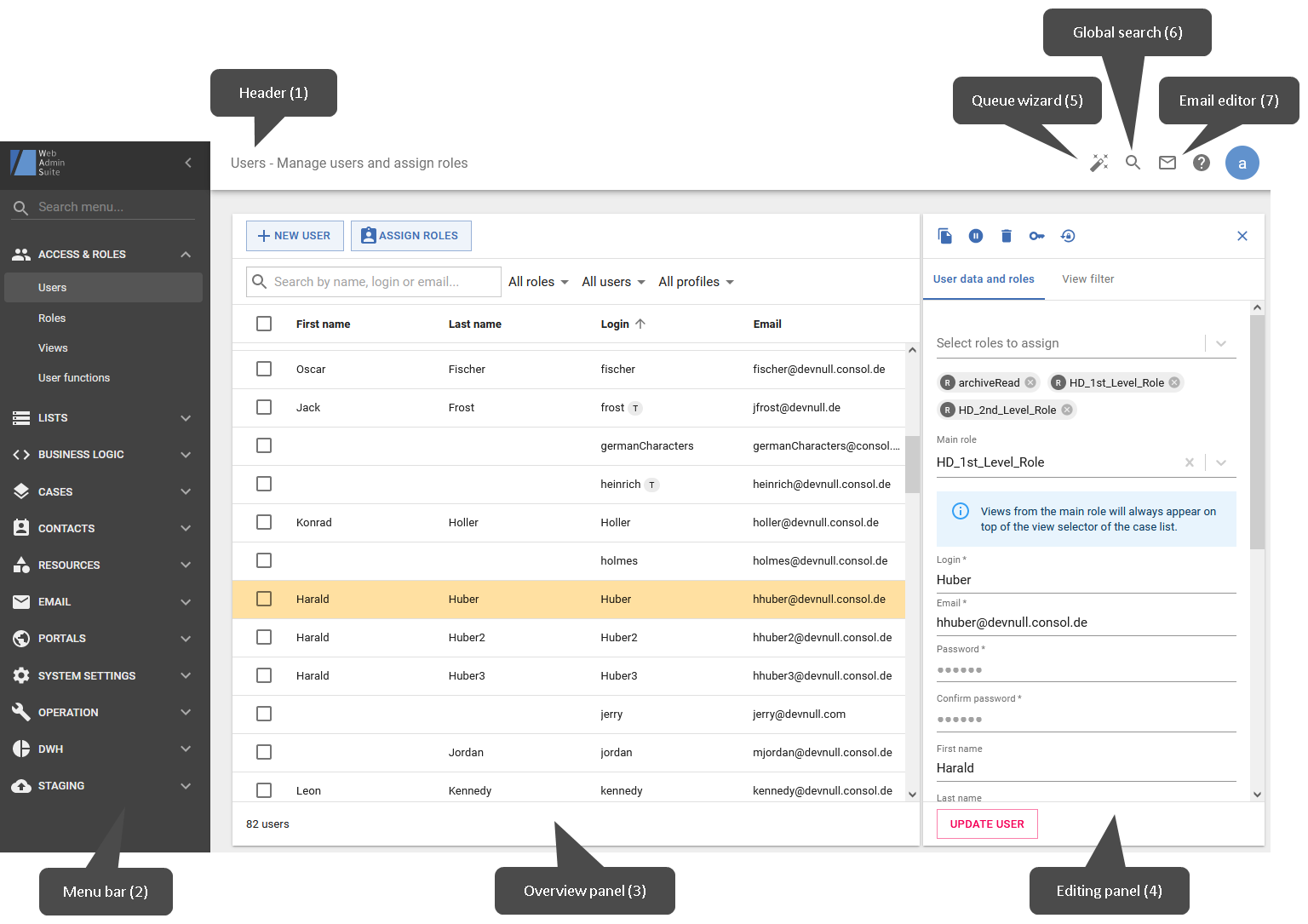Viewport: 1308px width, 924px height.
Task: Switch to the View filter tab
Action: [1087, 279]
